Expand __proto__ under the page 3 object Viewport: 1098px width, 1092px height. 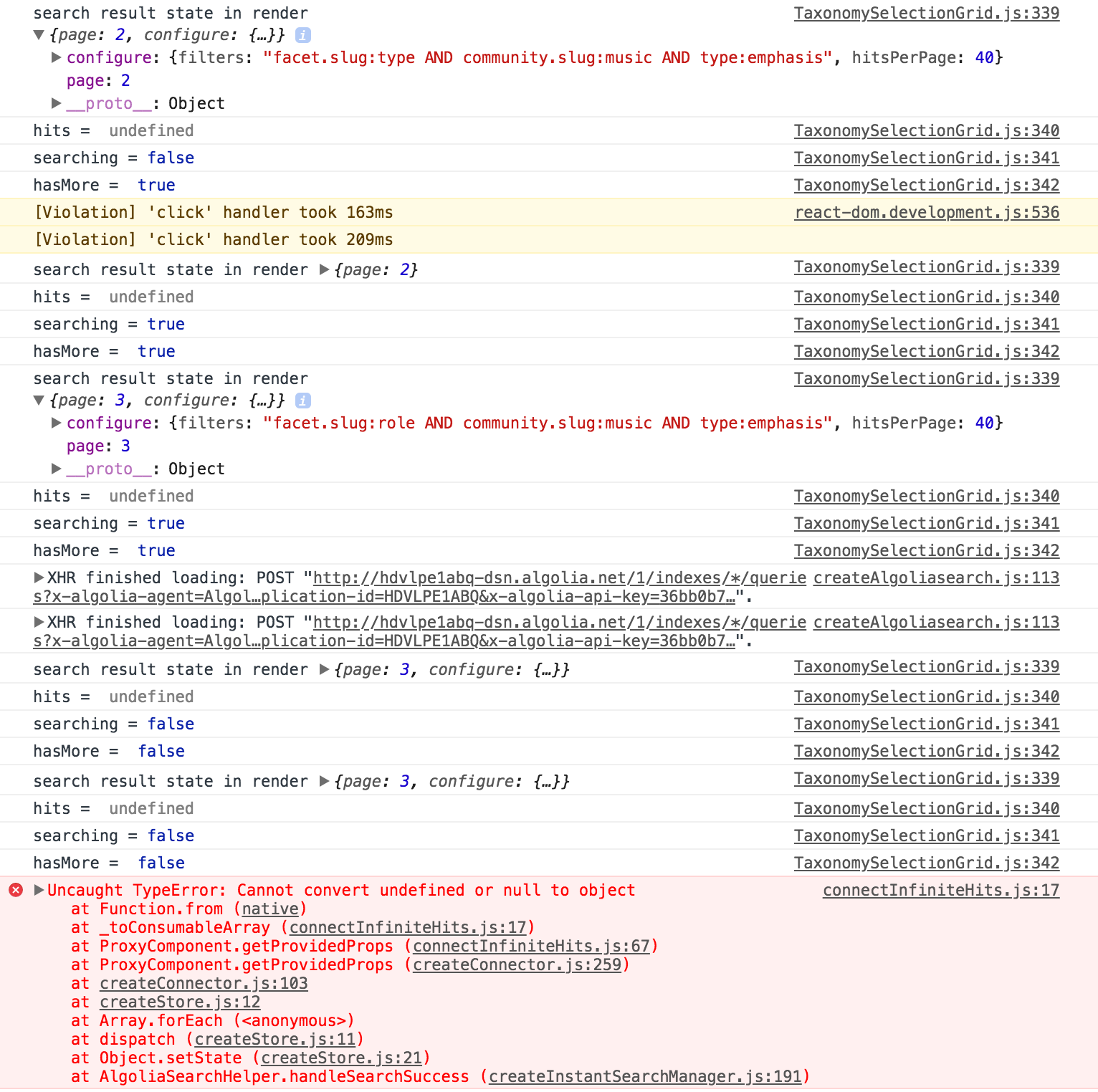pyautogui.click(x=56, y=469)
